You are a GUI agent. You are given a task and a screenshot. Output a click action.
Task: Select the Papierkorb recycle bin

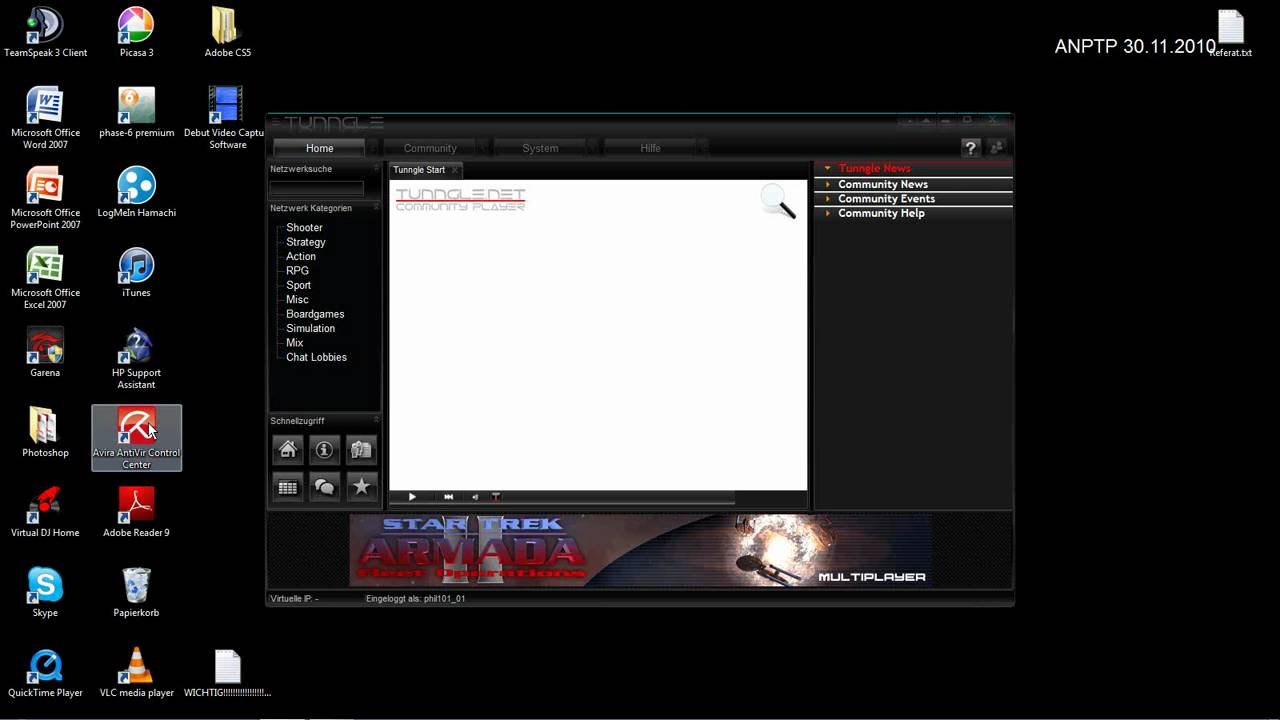click(136, 592)
